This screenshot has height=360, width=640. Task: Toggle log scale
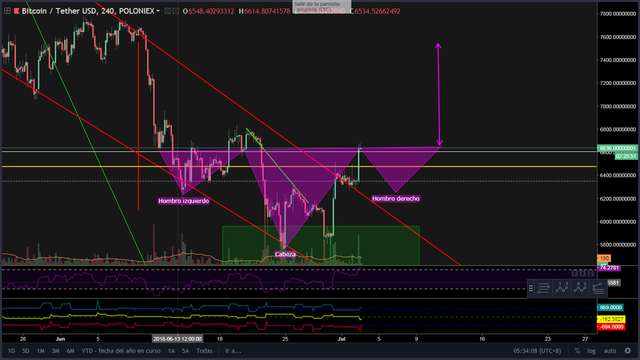pyautogui.click(x=591, y=351)
